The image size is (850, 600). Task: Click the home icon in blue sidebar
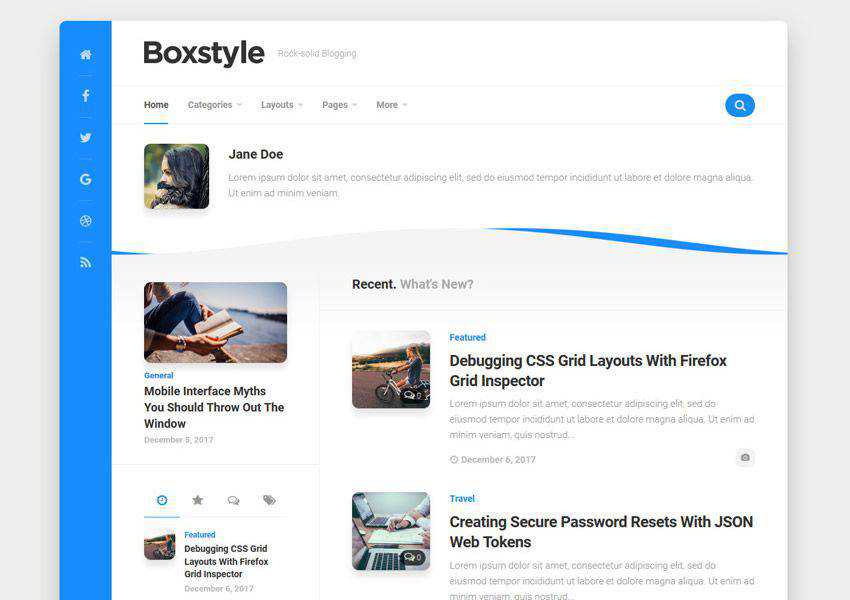(85, 55)
